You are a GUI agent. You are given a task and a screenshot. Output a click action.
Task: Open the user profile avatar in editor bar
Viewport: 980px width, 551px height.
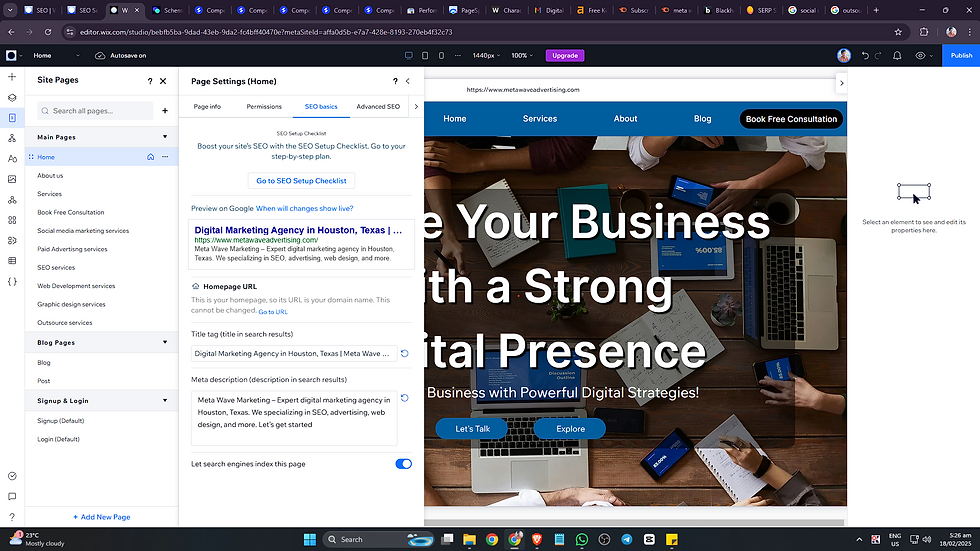click(x=844, y=56)
